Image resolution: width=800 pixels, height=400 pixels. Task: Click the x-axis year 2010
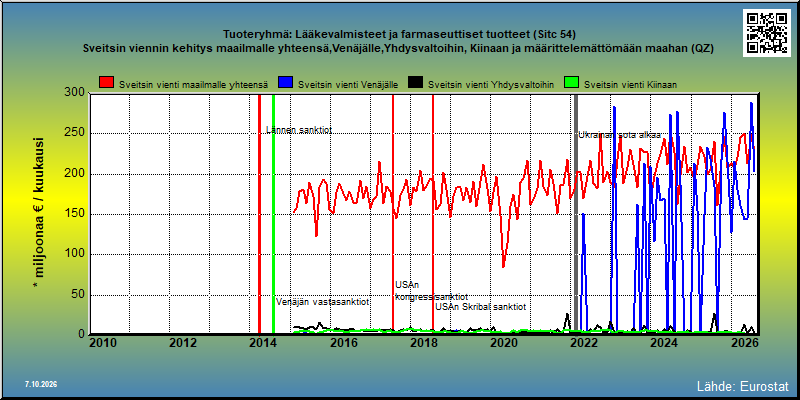(103, 342)
